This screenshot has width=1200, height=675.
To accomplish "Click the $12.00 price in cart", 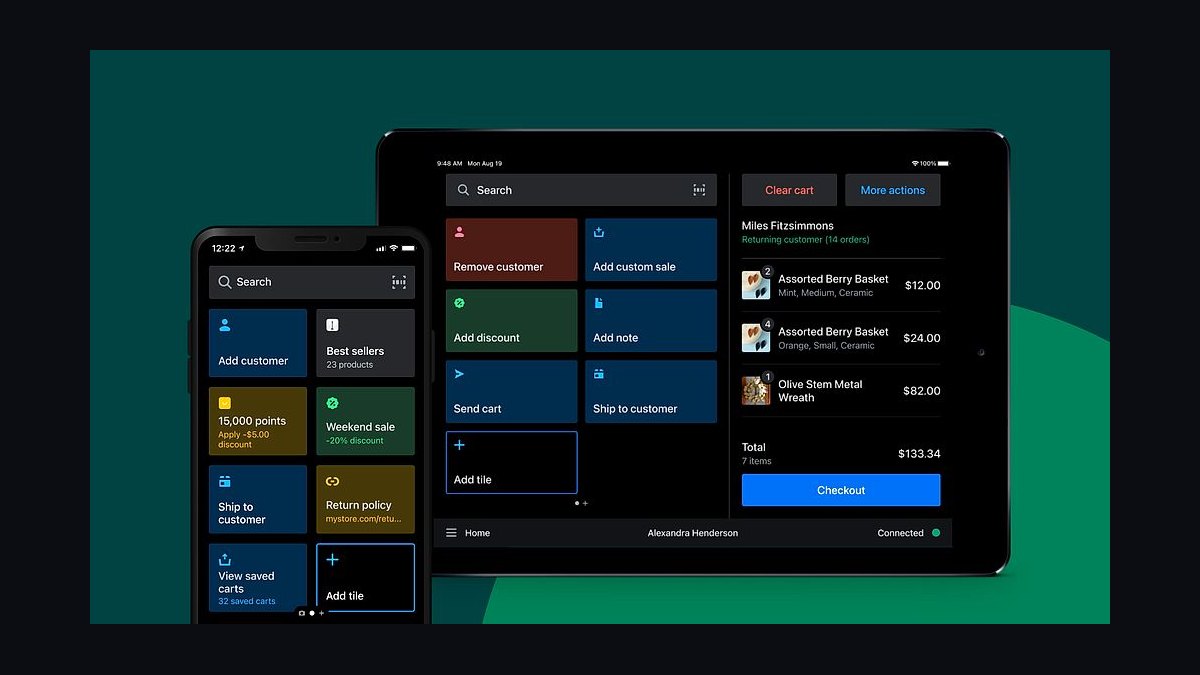I will point(922,285).
